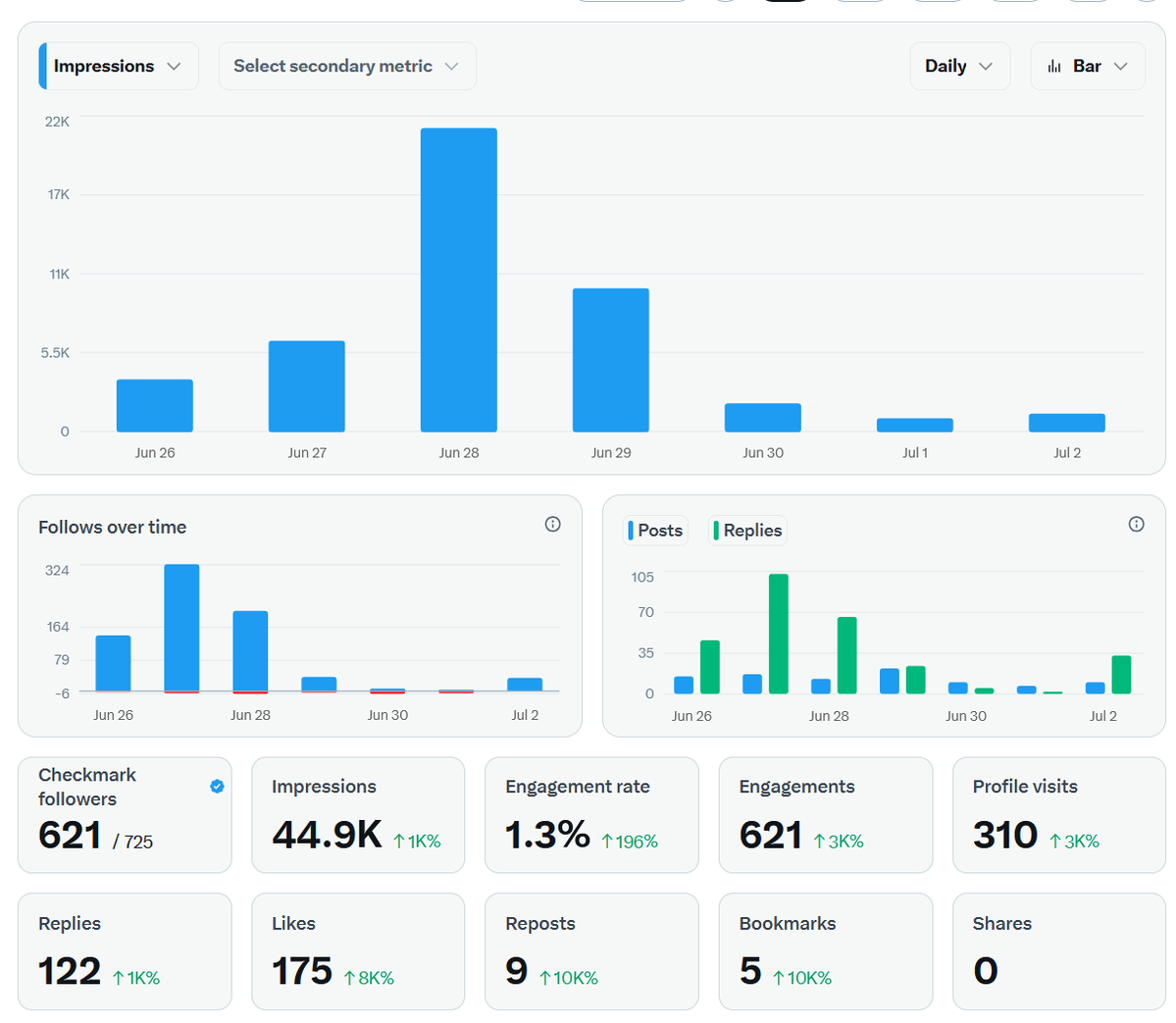Open the Impressions 44.9K card
Screen dimensions: 1176x1023
click(x=359, y=815)
